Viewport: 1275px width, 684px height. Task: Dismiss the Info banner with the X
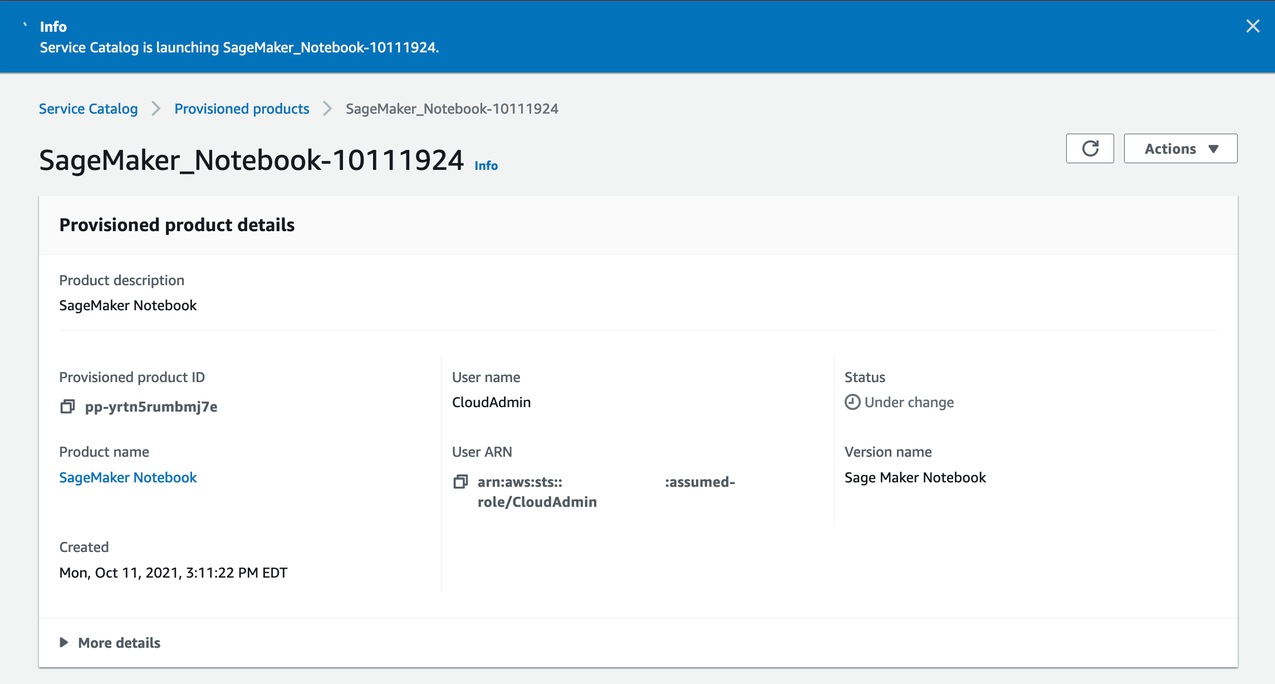(1252, 26)
